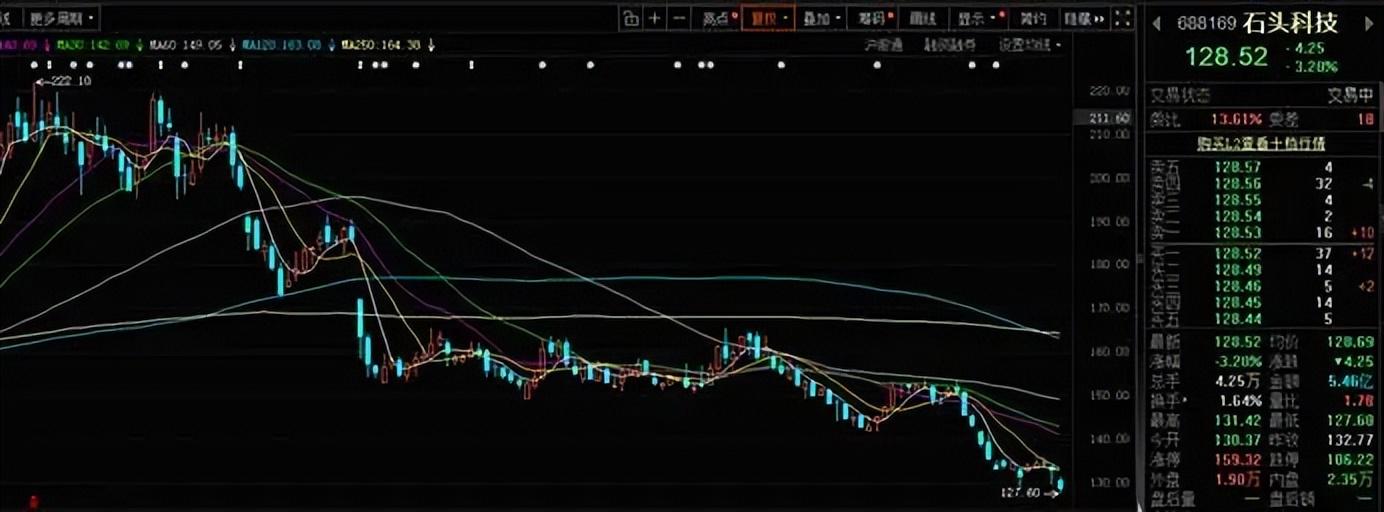Go to previous stock with left arrow
The image size is (1384, 512).
(x=1157, y=23)
